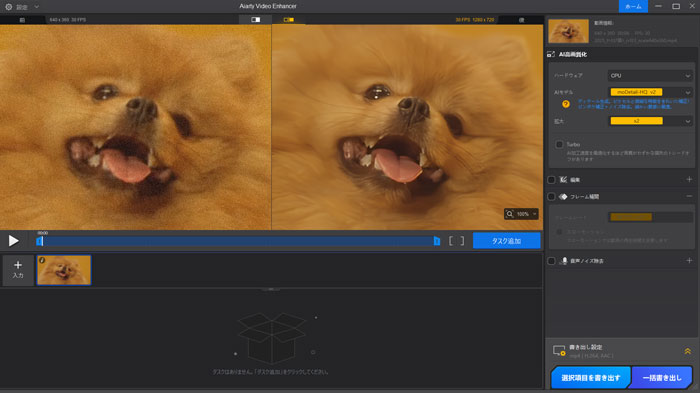The width and height of the screenshot is (700, 393).
Task: Open the Hardware CPU dropdown
Action: click(650, 75)
